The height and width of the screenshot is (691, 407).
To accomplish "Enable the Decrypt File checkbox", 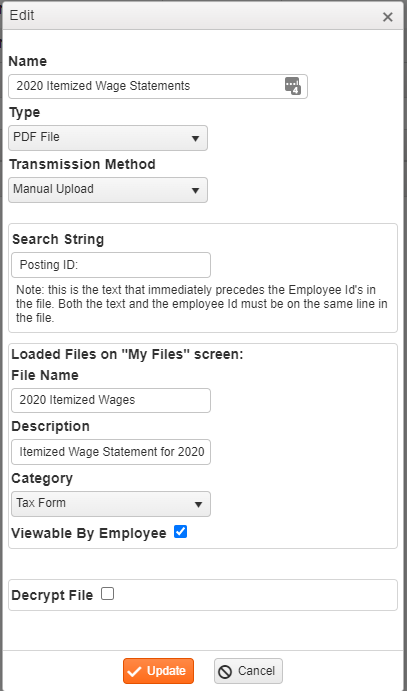I will (x=107, y=594).
